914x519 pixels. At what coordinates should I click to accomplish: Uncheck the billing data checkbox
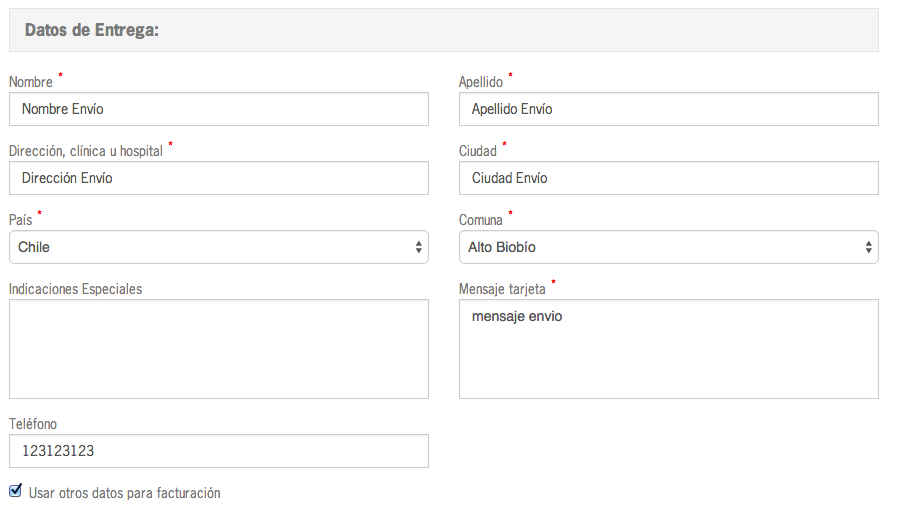pyautogui.click(x=15, y=491)
